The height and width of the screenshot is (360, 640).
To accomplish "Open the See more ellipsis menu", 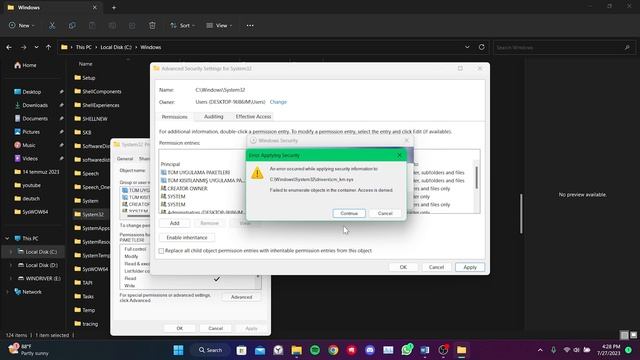I will click(x=250, y=25).
